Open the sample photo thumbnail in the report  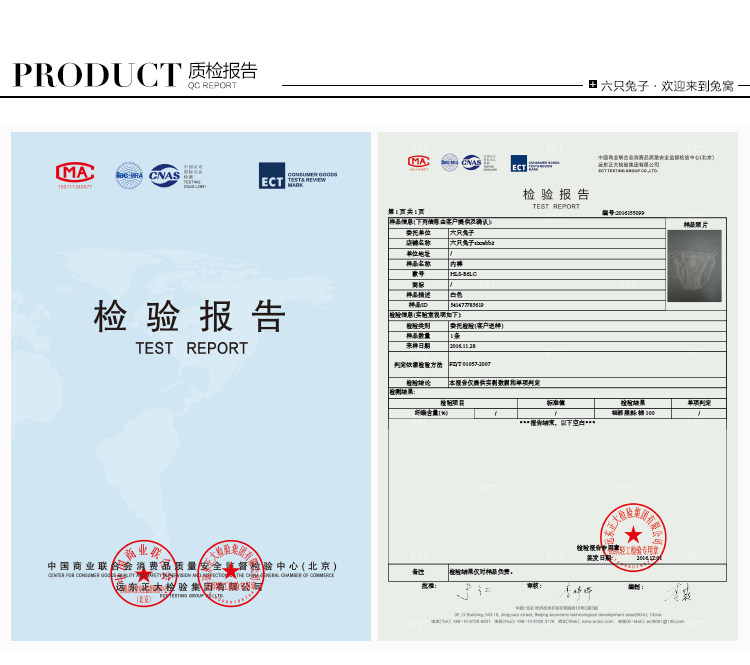(695, 266)
